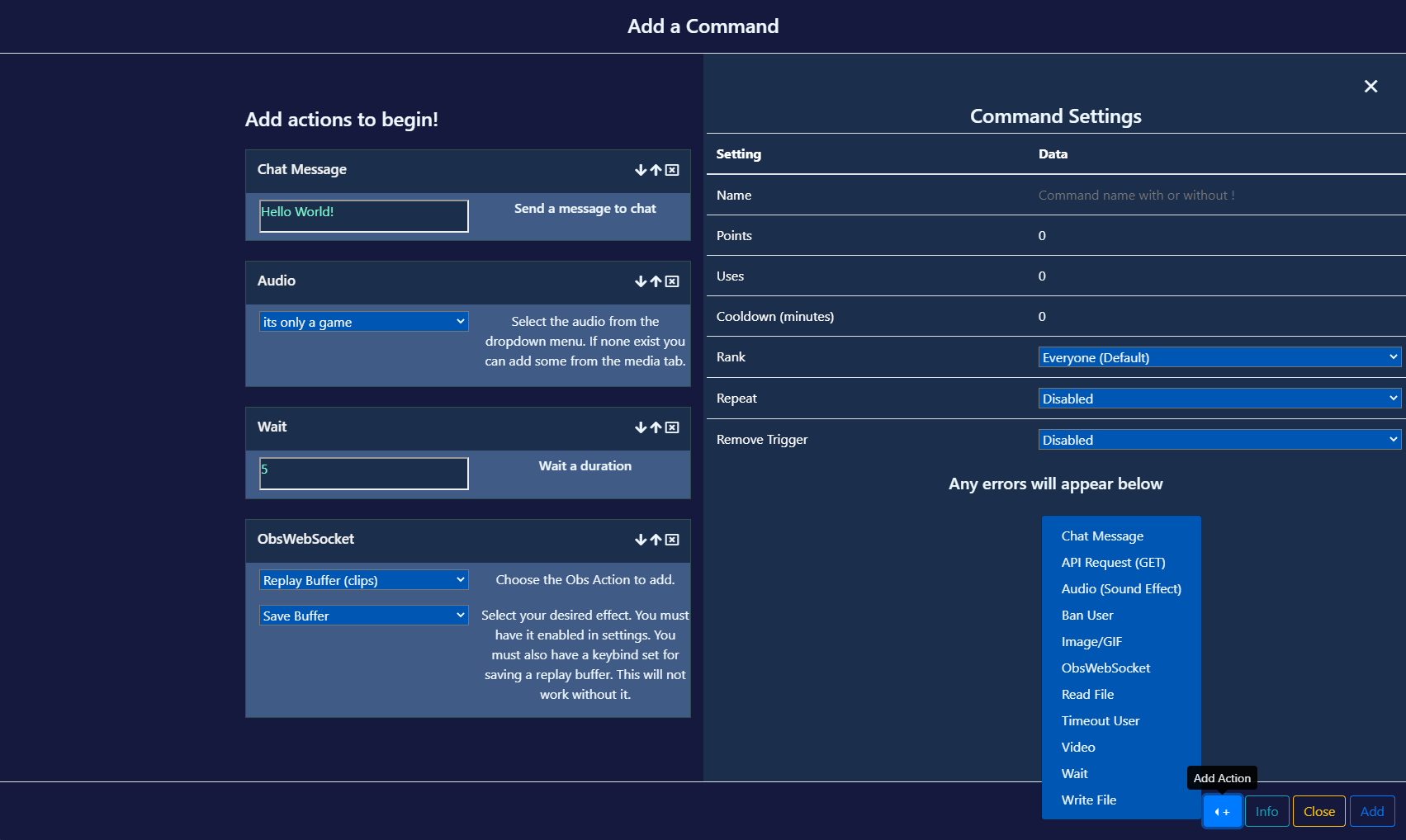Viewport: 1406px width, 840px height.
Task: Click the Info button
Action: point(1266,811)
